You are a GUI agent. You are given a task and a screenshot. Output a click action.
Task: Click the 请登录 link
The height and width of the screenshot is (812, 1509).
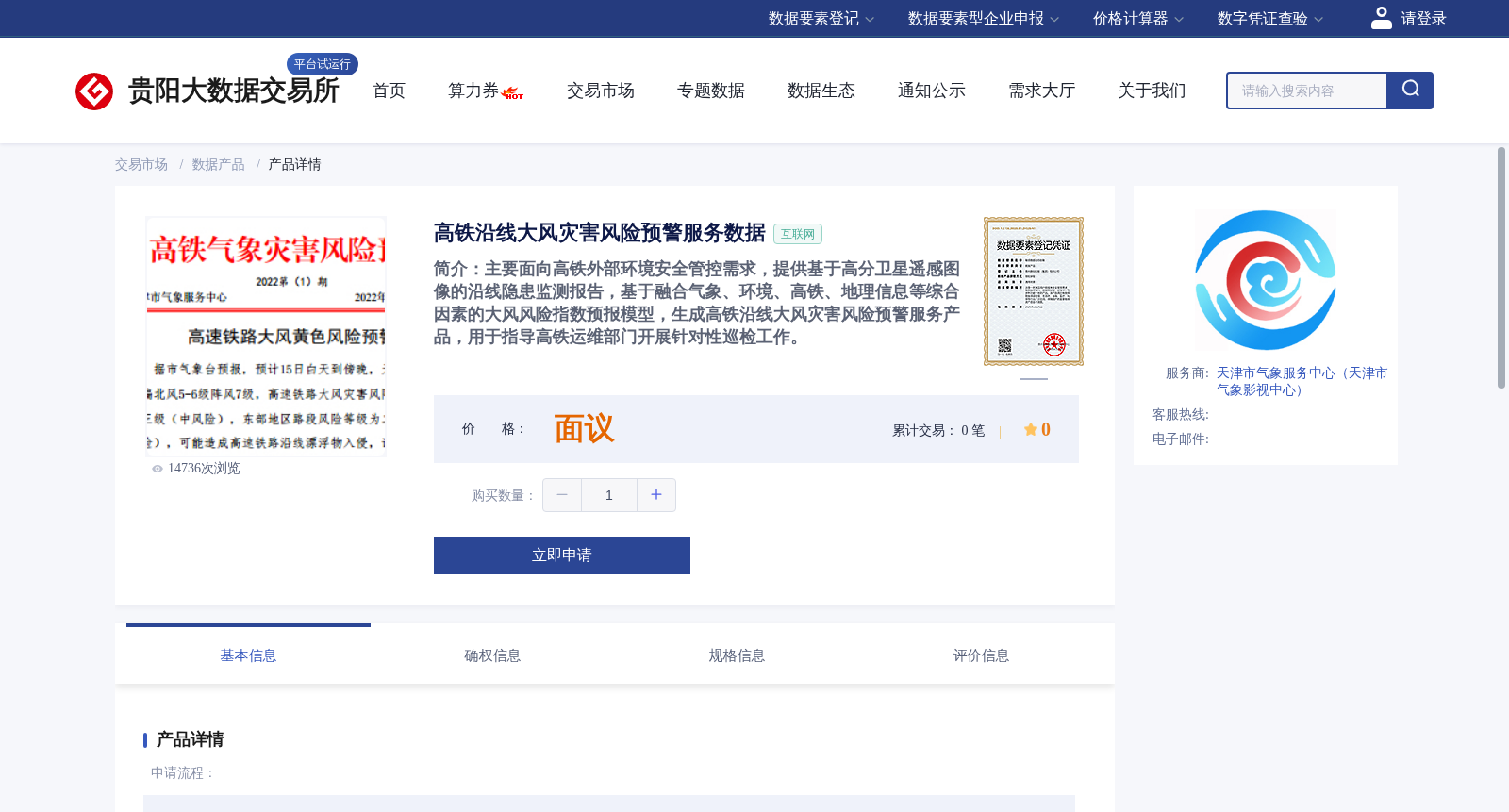pyautogui.click(x=1423, y=19)
